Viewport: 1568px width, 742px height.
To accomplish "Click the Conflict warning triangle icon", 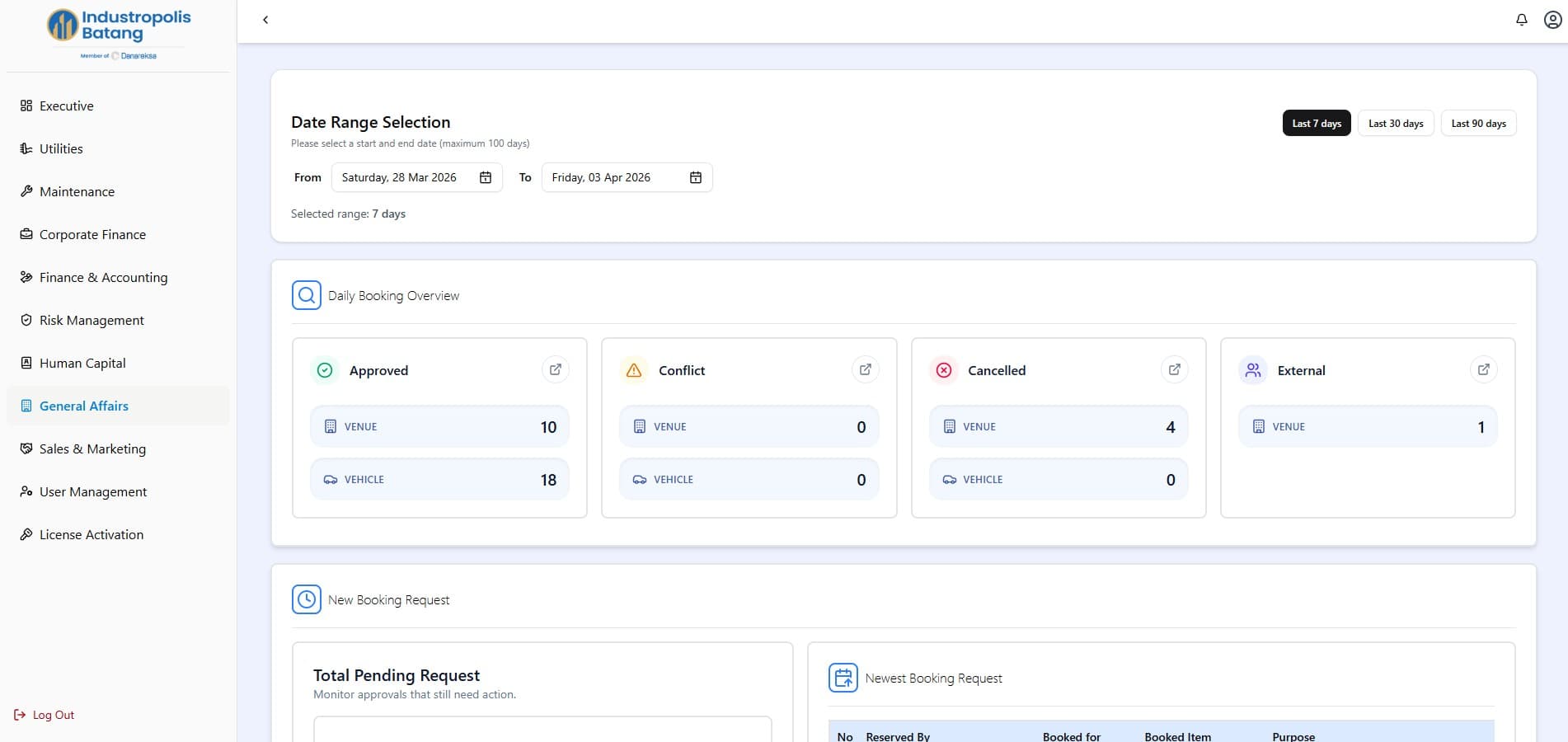I will click(x=634, y=370).
